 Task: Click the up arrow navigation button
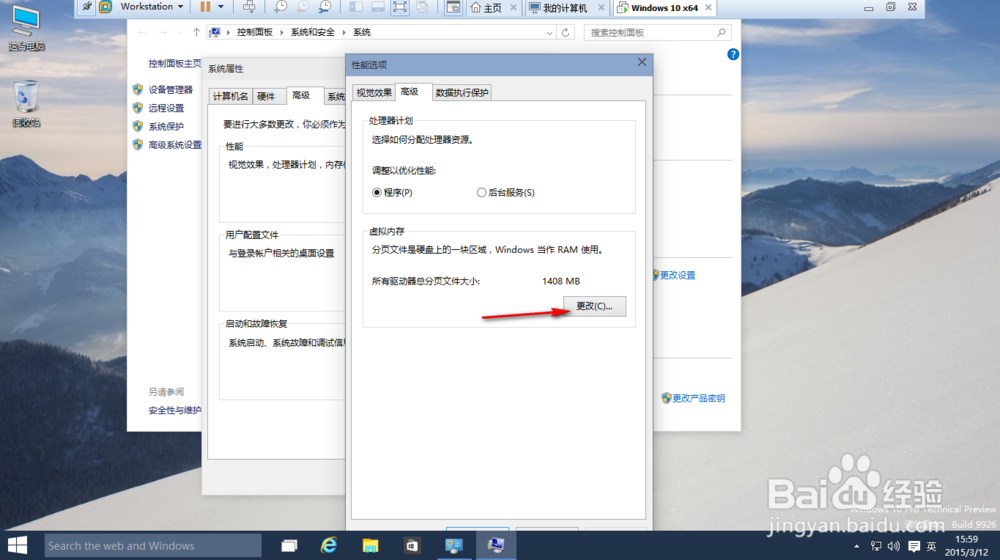pyautogui.click(x=196, y=33)
